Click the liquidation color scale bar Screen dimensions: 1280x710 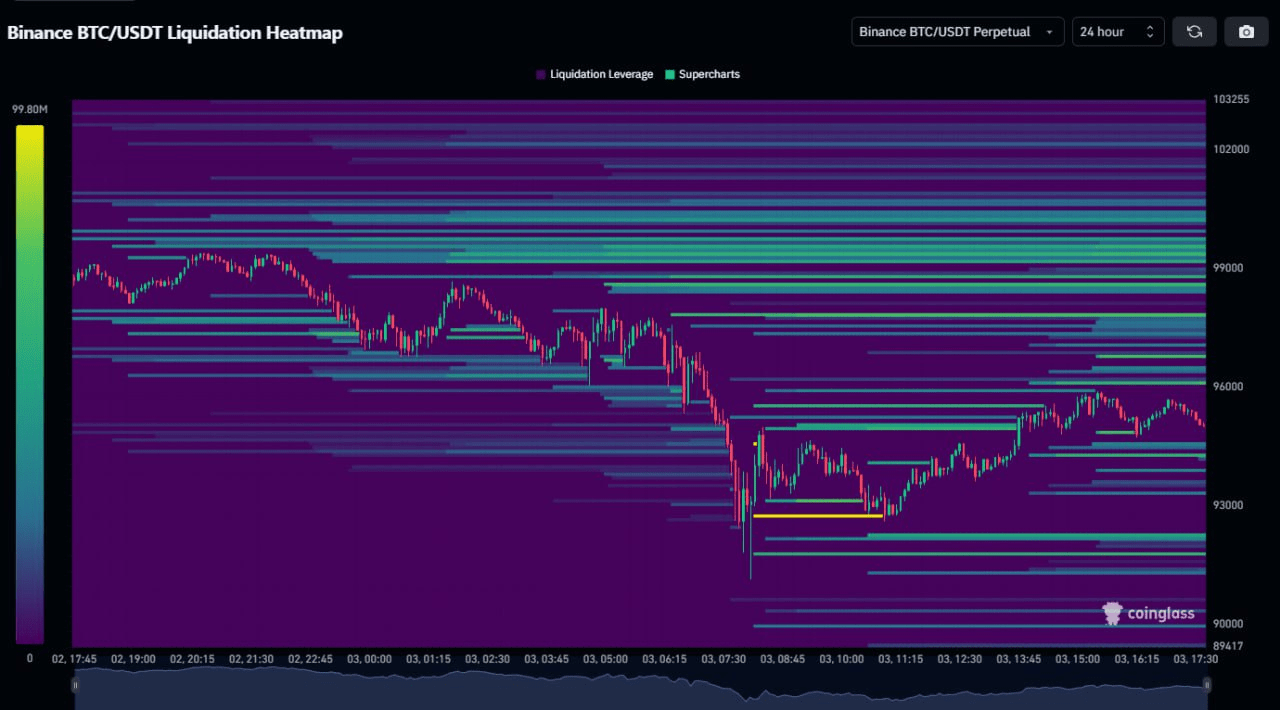pos(30,384)
